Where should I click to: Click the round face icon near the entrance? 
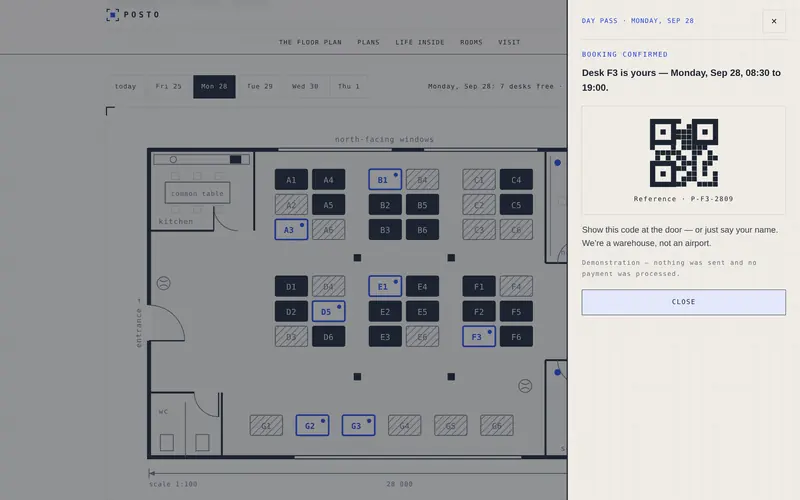(x=163, y=283)
